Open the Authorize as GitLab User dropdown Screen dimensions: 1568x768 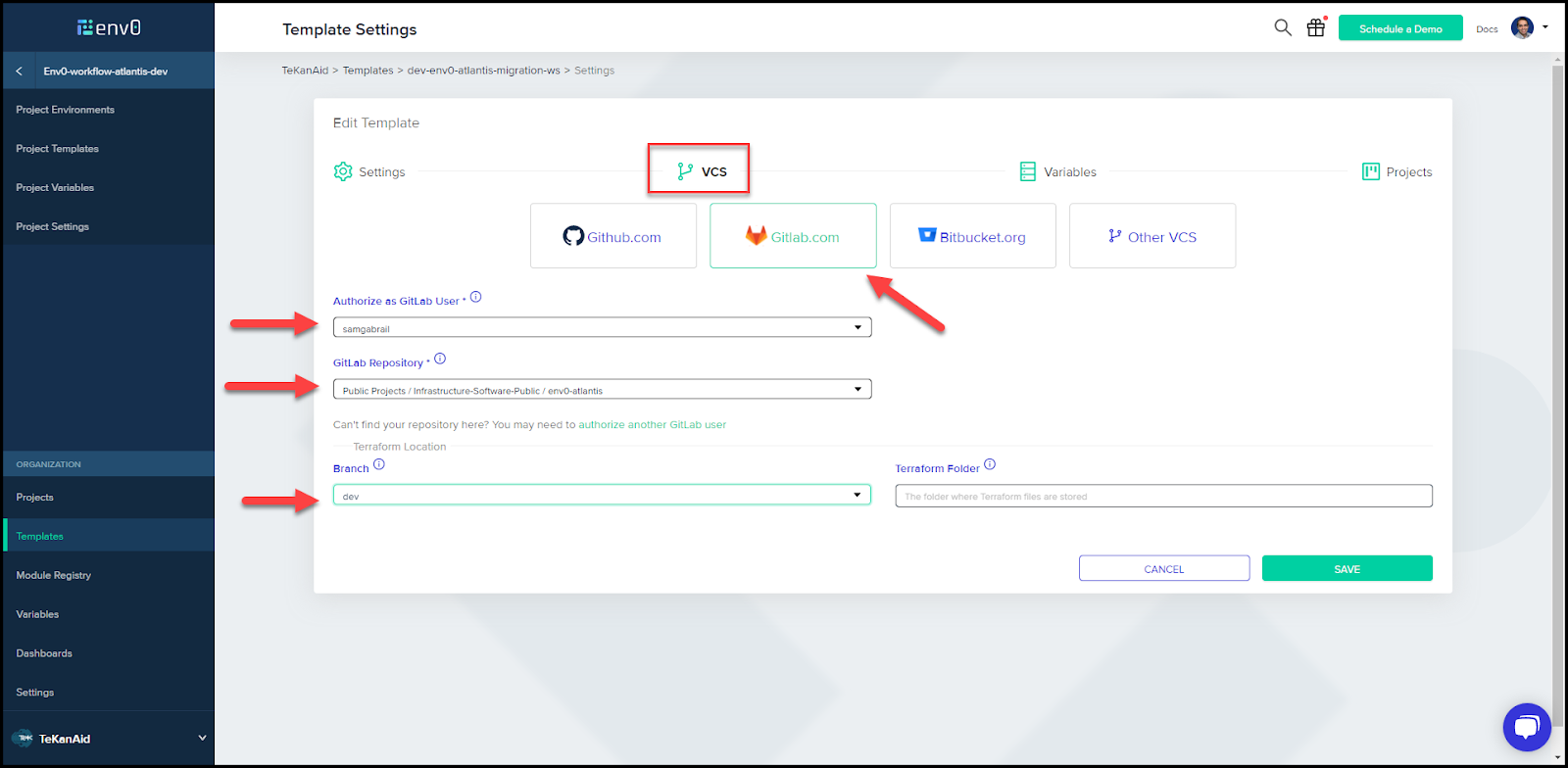pos(602,327)
